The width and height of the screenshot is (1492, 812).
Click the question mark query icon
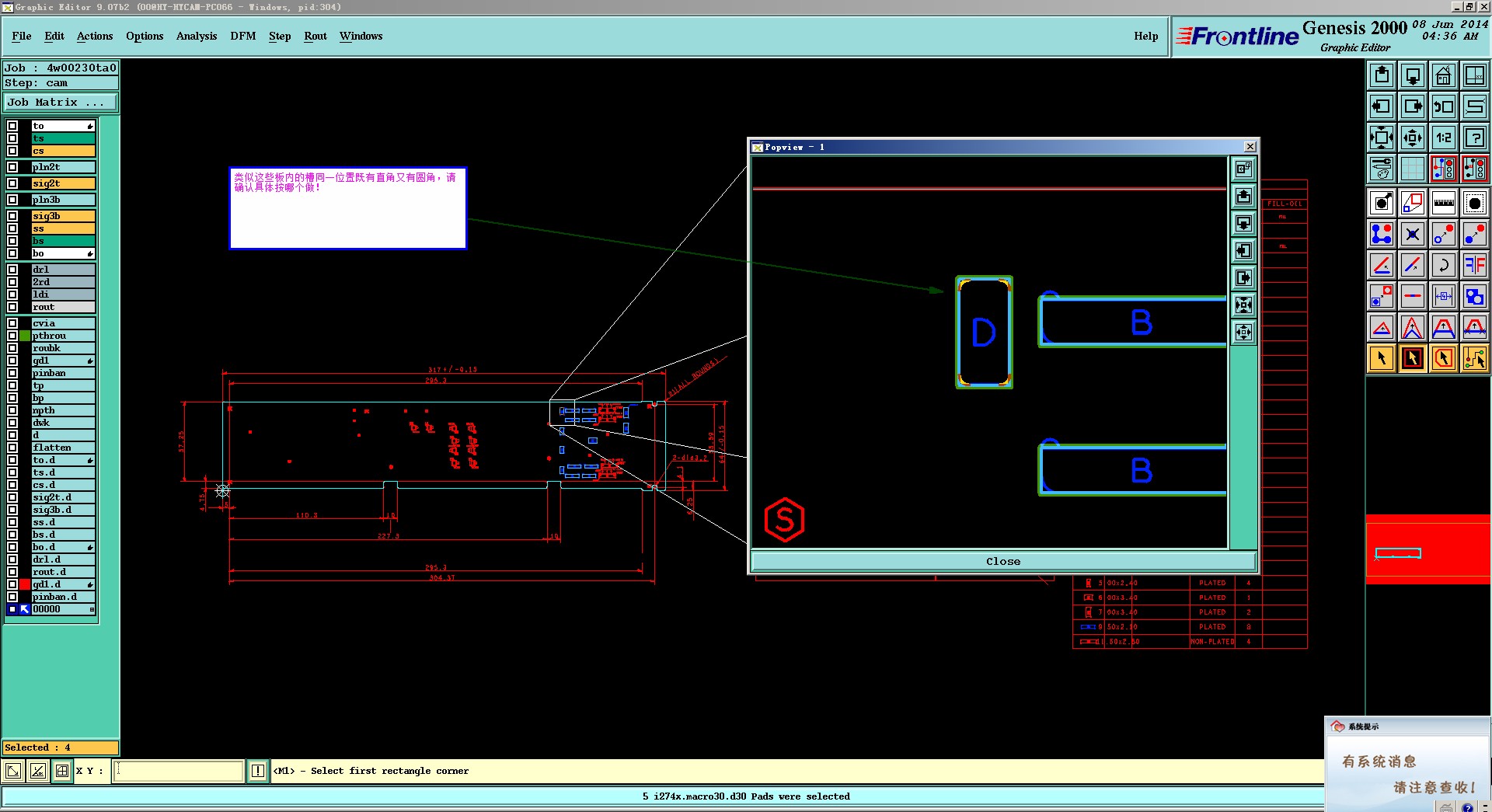1475,138
